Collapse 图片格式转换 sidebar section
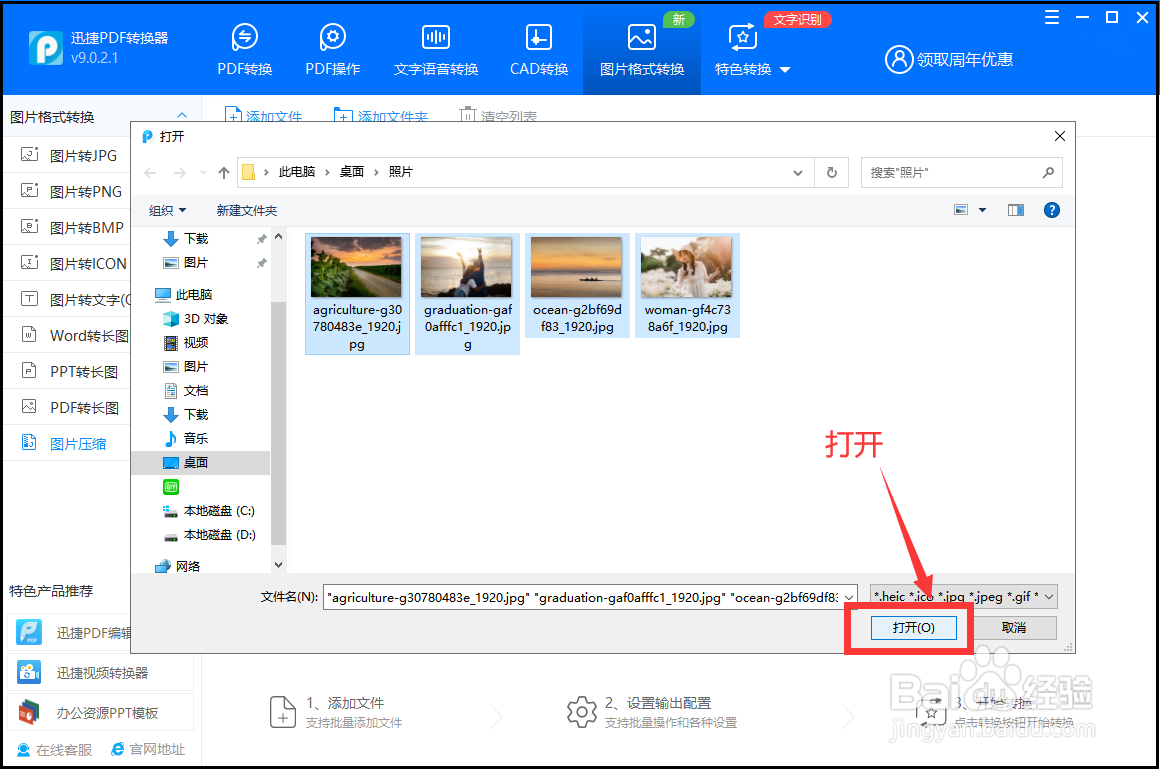The height and width of the screenshot is (769, 1160). click(x=182, y=116)
